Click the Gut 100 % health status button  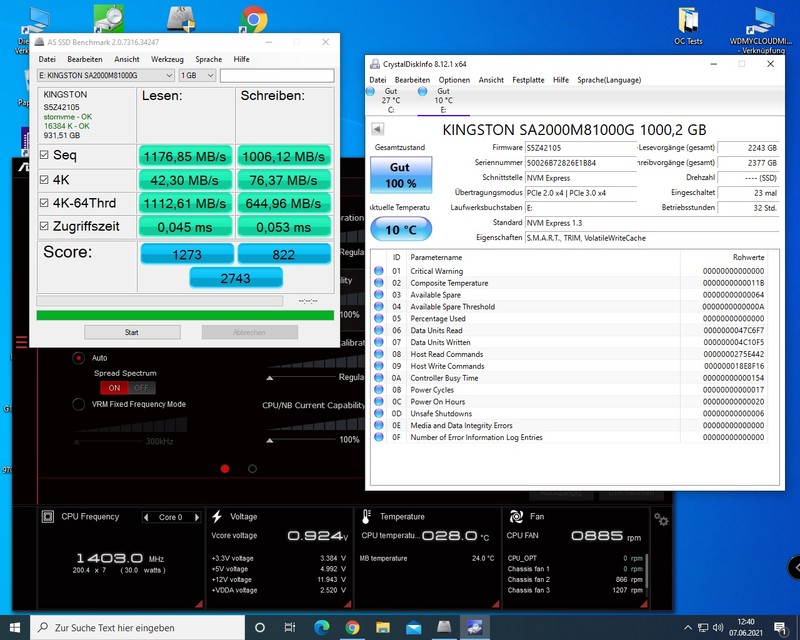pyautogui.click(x=401, y=175)
